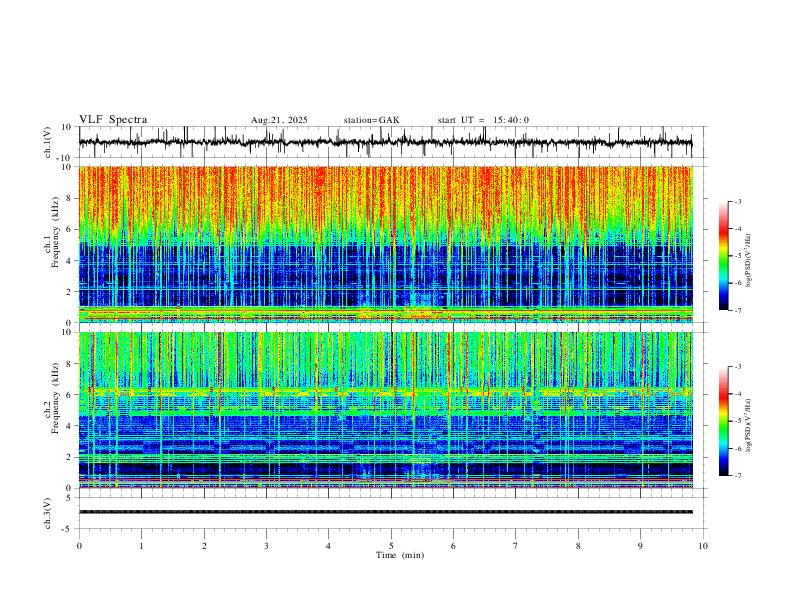Viewport: 792px width, 612px height.
Task: Click the lower PSD color scale bar
Action: pos(724,421)
